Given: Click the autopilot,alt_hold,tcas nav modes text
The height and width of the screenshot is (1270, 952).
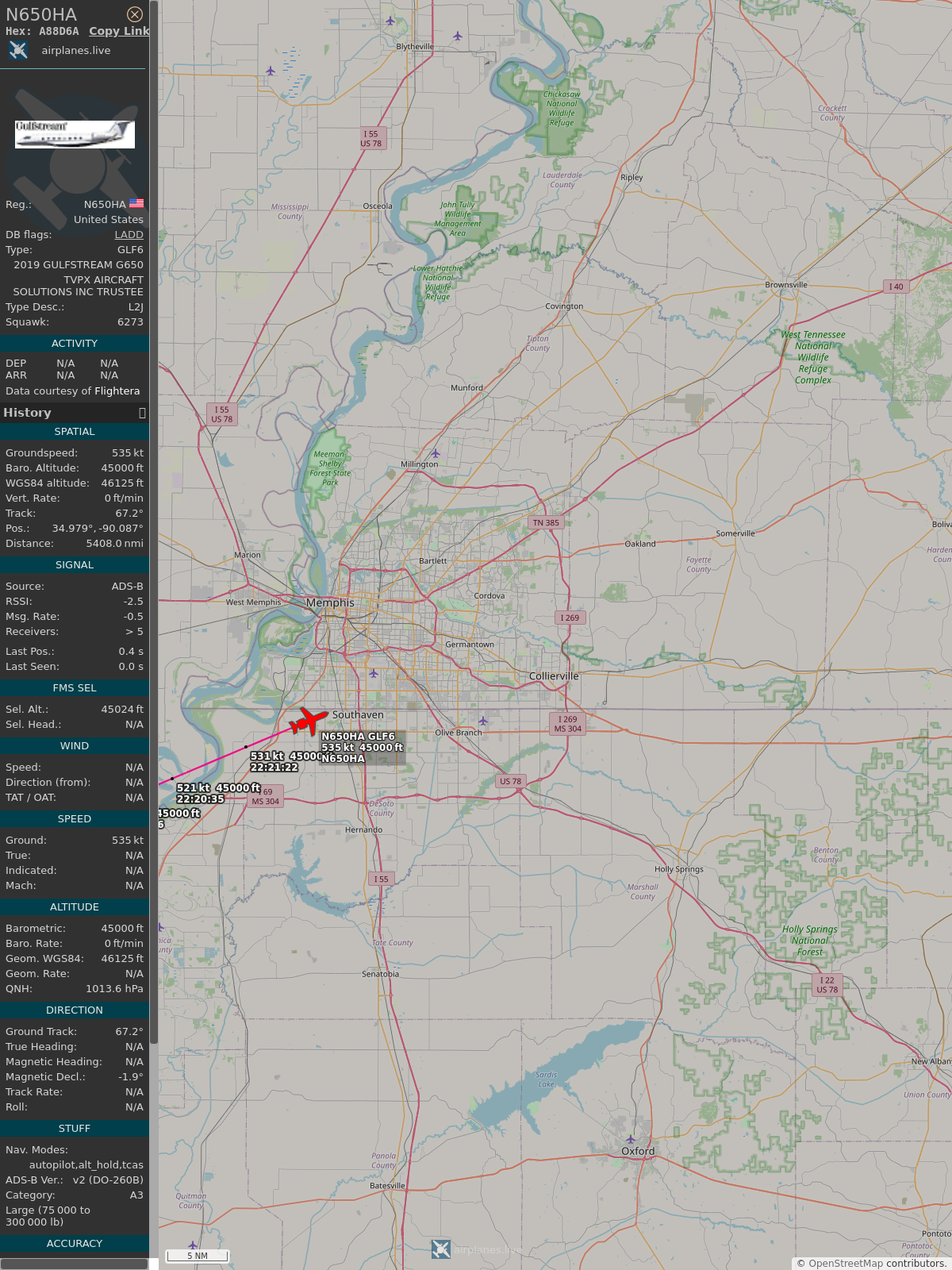Looking at the screenshot, I should pyautogui.click(x=86, y=1165).
